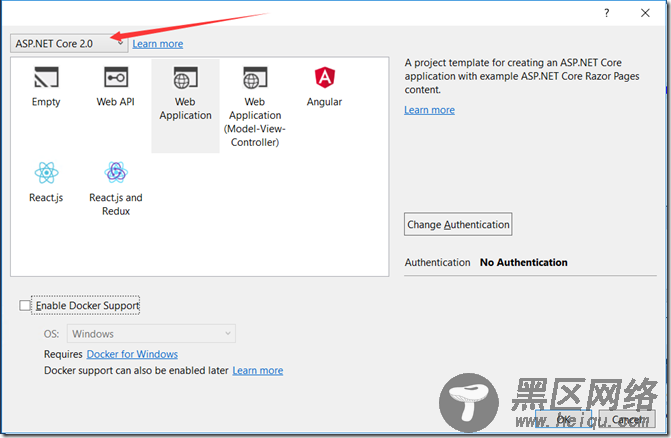Click the React.js and Redux label
Viewport: 671px width, 438px height.
[116, 204]
